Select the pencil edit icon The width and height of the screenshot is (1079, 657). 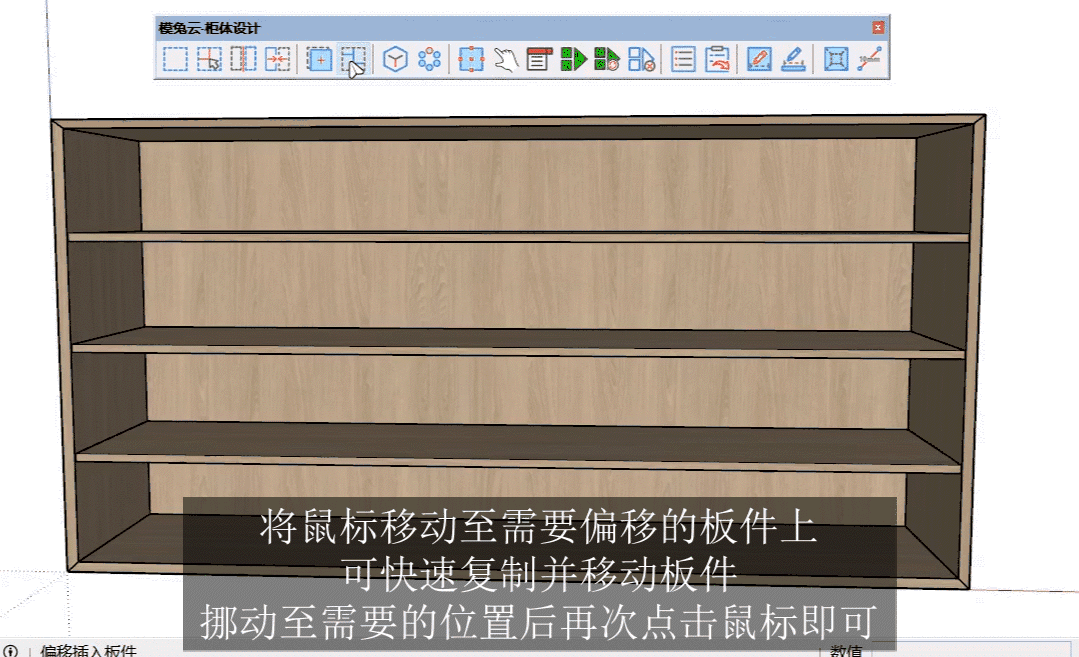pos(759,60)
